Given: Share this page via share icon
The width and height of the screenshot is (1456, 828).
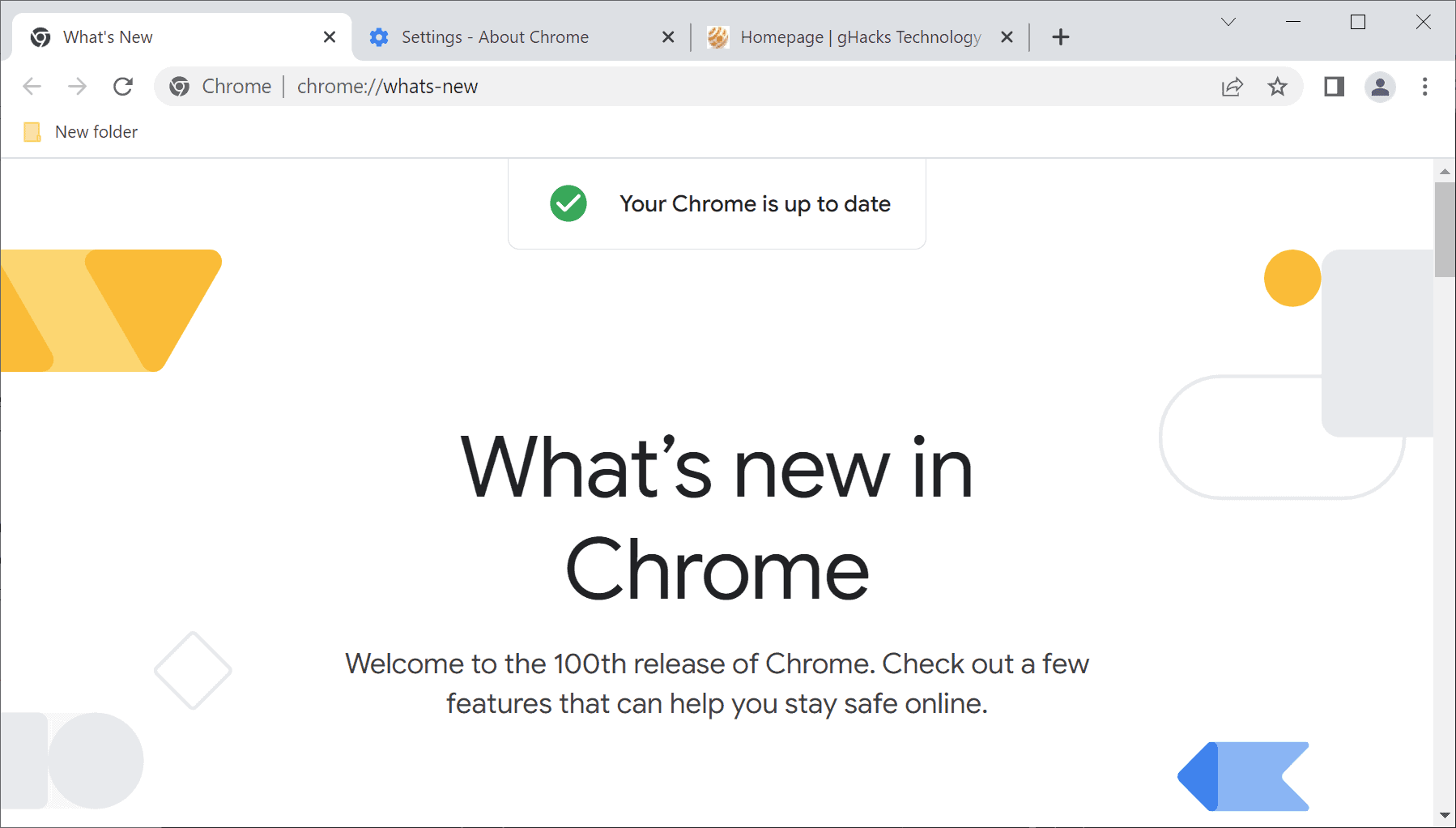Looking at the screenshot, I should 1232,87.
